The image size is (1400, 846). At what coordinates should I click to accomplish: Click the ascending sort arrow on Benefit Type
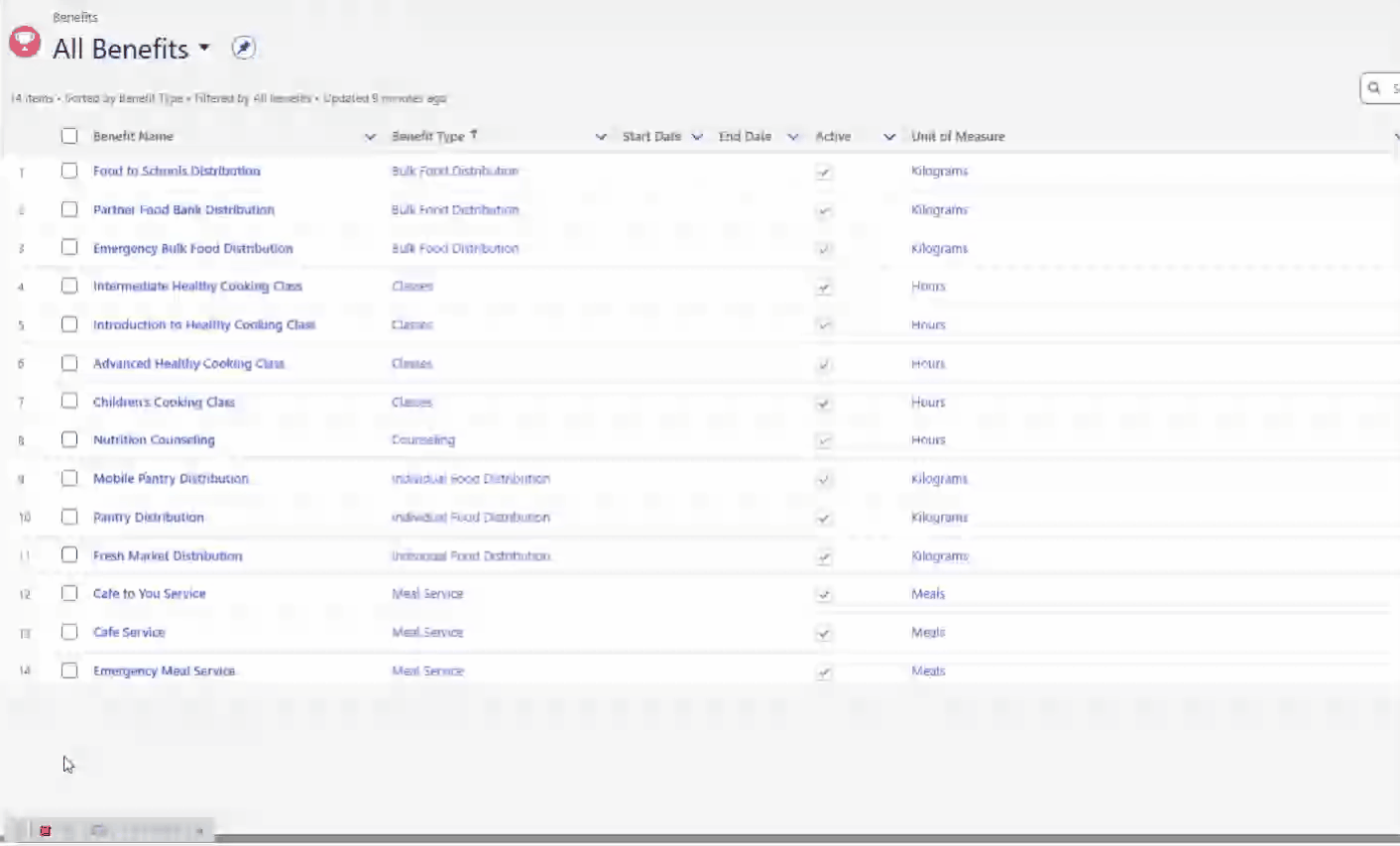[x=474, y=135]
